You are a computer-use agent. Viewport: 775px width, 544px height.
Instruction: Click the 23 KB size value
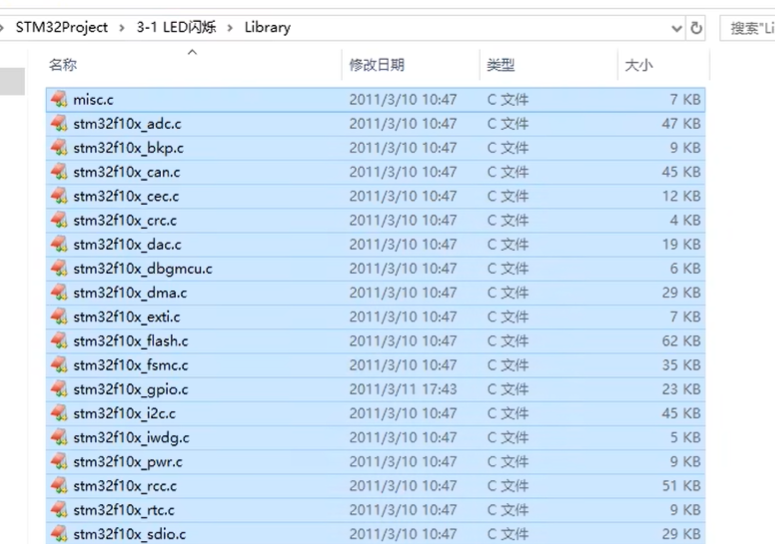pyautogui.click(x=681, y=389)
